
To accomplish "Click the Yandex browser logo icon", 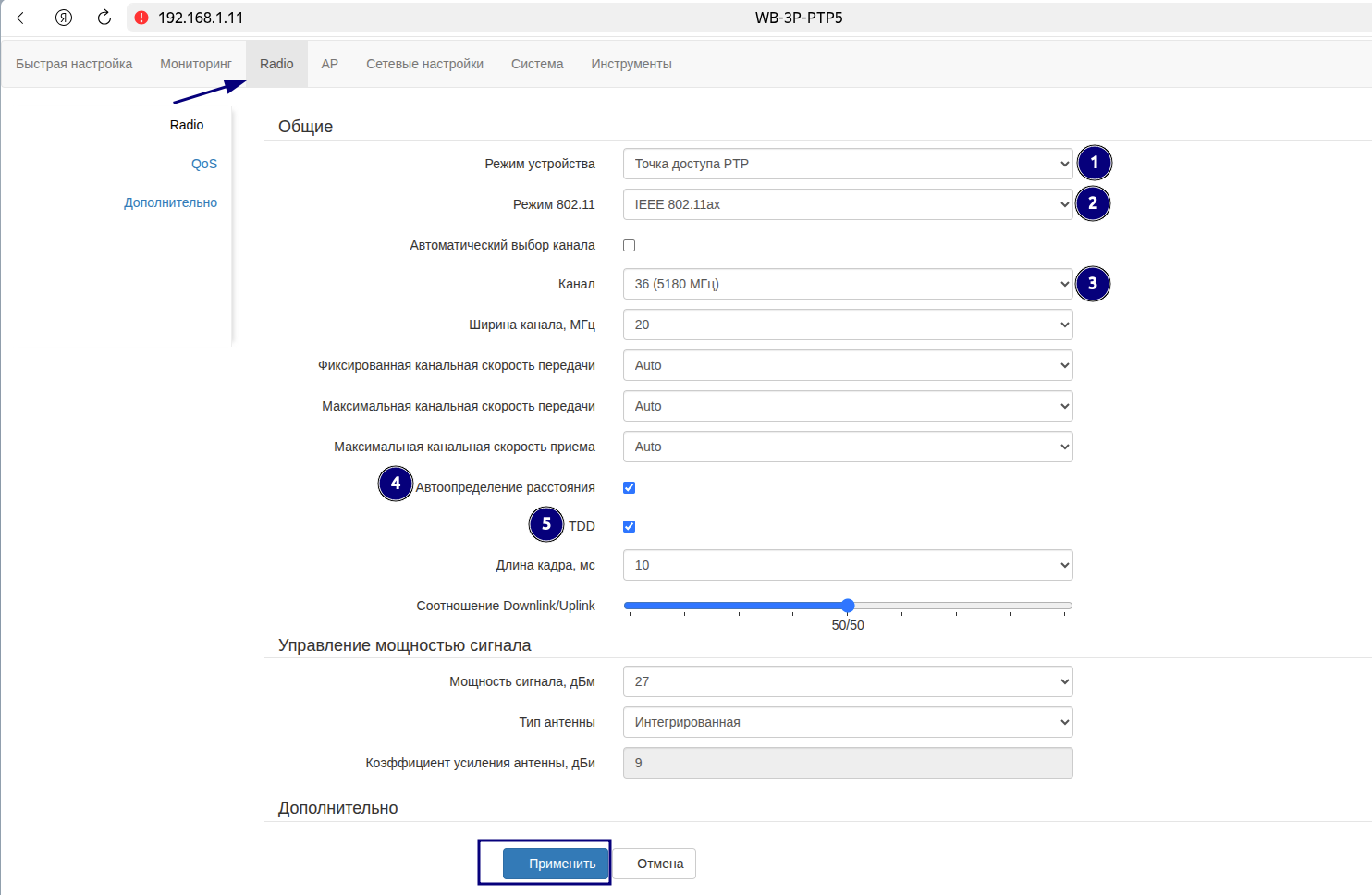I will [x=64, y=18].
